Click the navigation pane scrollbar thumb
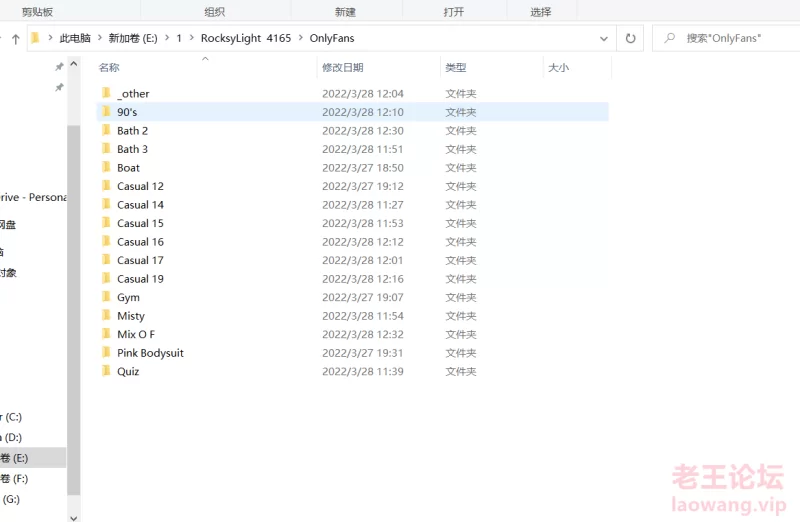The height and width of the screenshot is (522, 800). pos(73,310)
